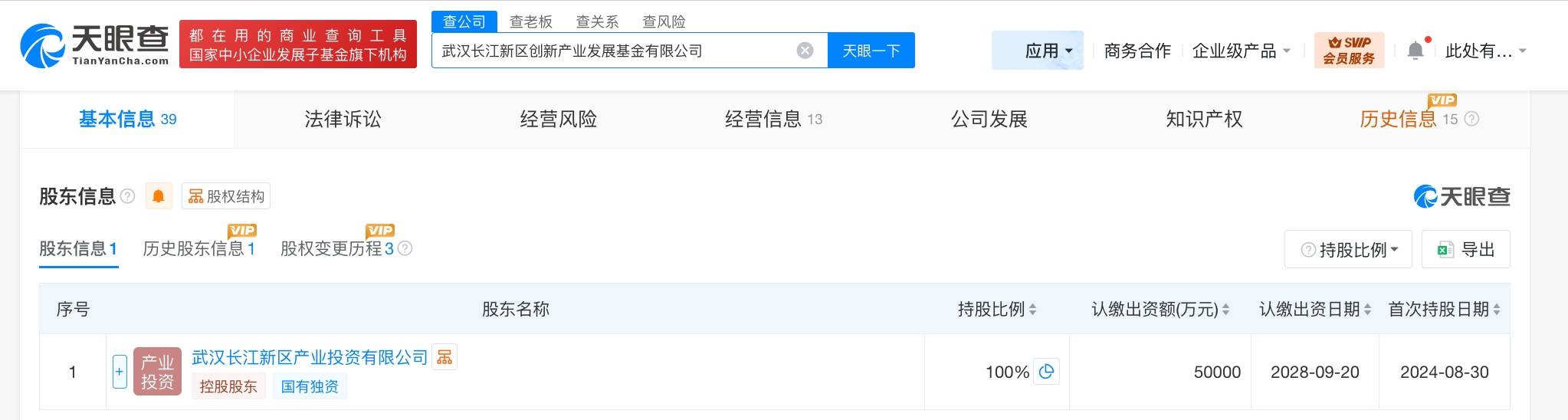
Task: Click the 天眼一下 search button
Action: click(x=871, y=51)
